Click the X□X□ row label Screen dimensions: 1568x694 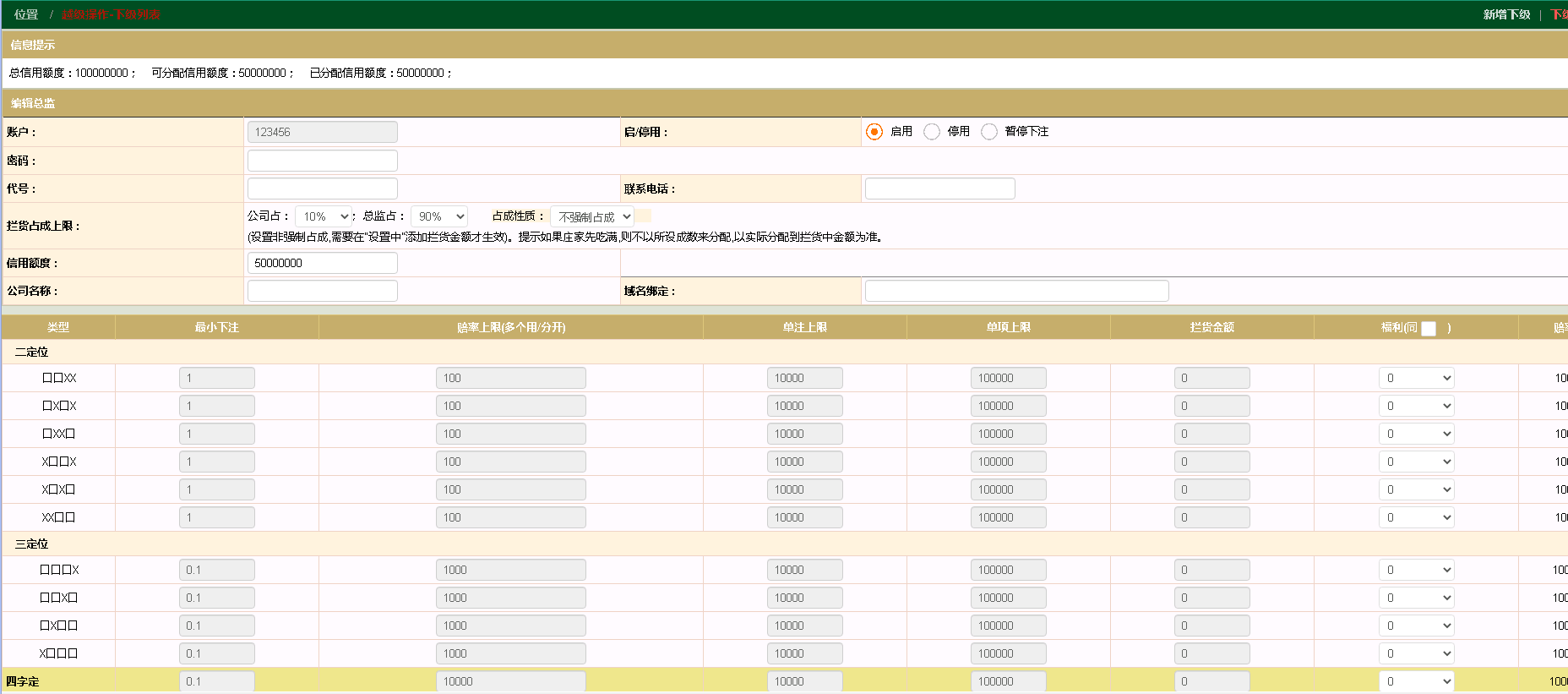coord(58,489)
